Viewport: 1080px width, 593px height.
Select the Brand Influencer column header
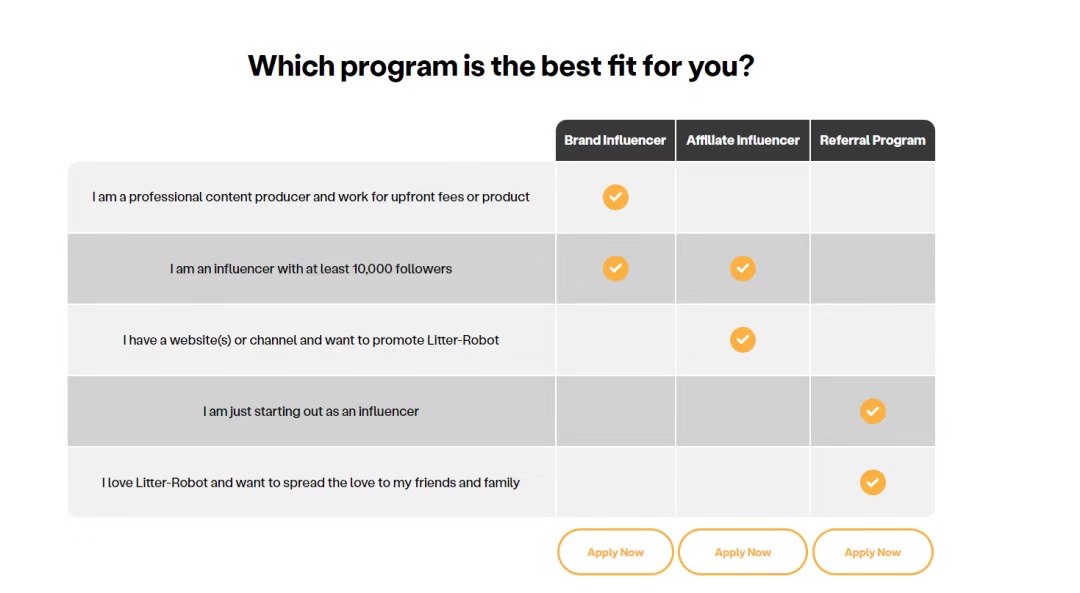coord(615,140)
